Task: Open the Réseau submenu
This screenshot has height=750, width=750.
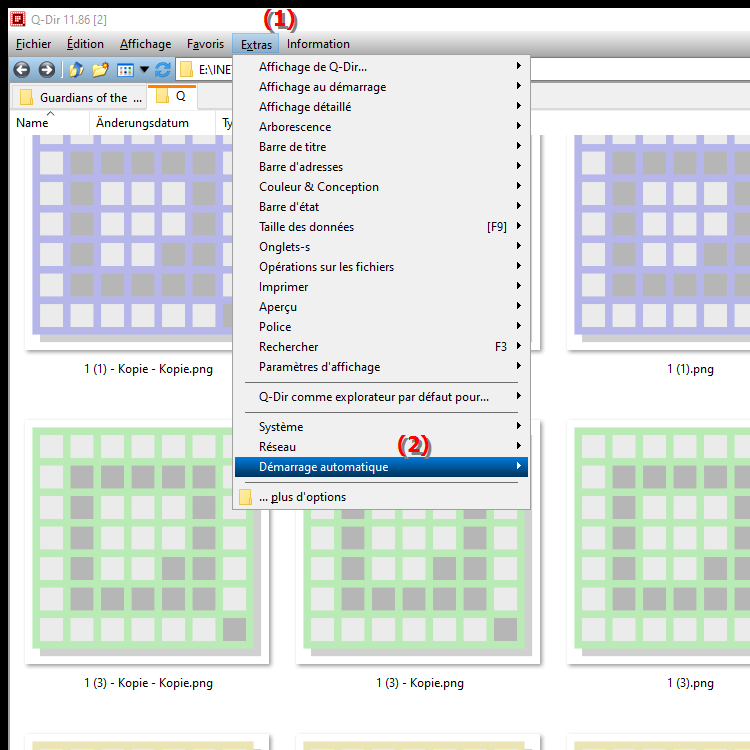Action: [x=381, y=447]
